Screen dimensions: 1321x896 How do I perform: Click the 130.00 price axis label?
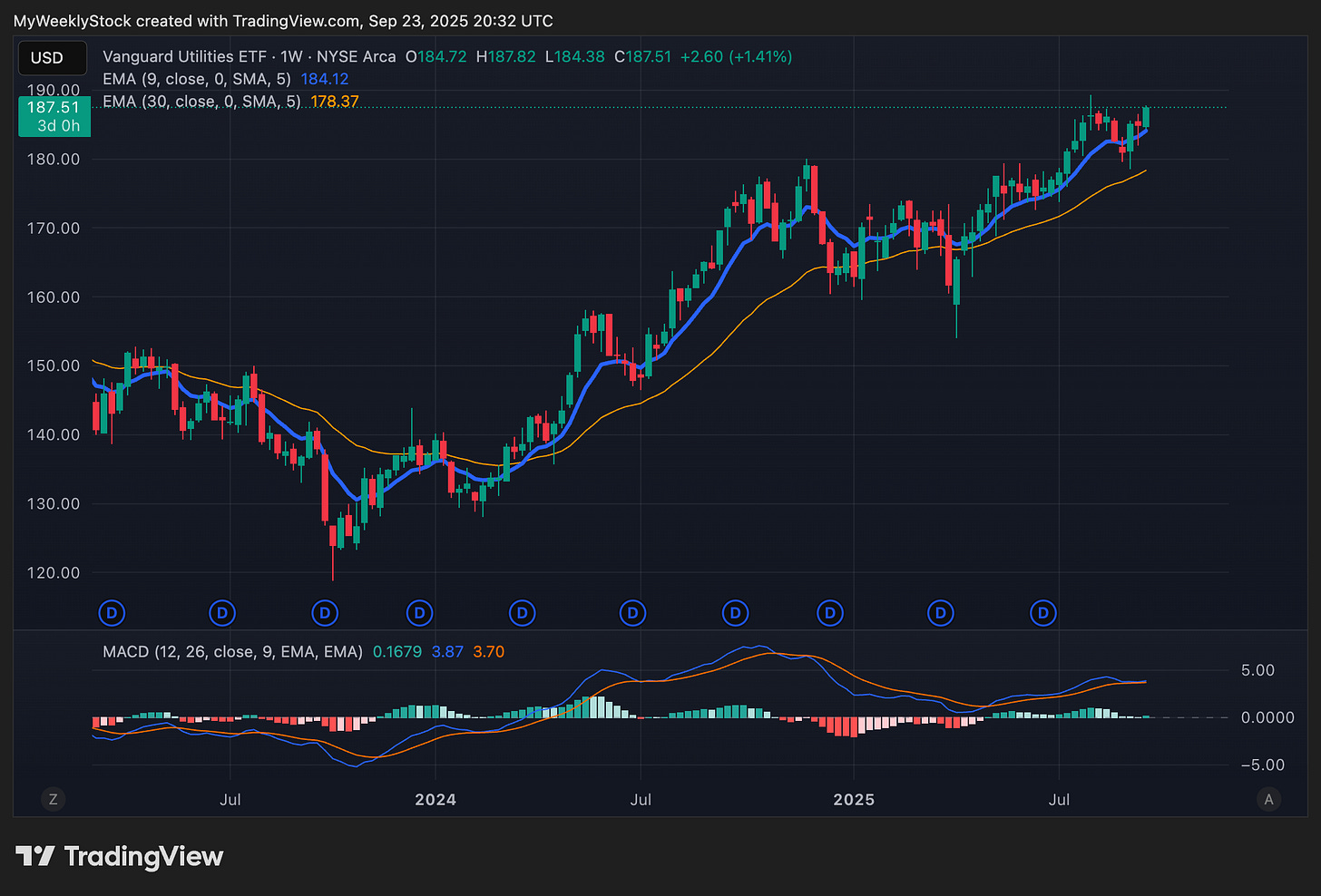54,503
